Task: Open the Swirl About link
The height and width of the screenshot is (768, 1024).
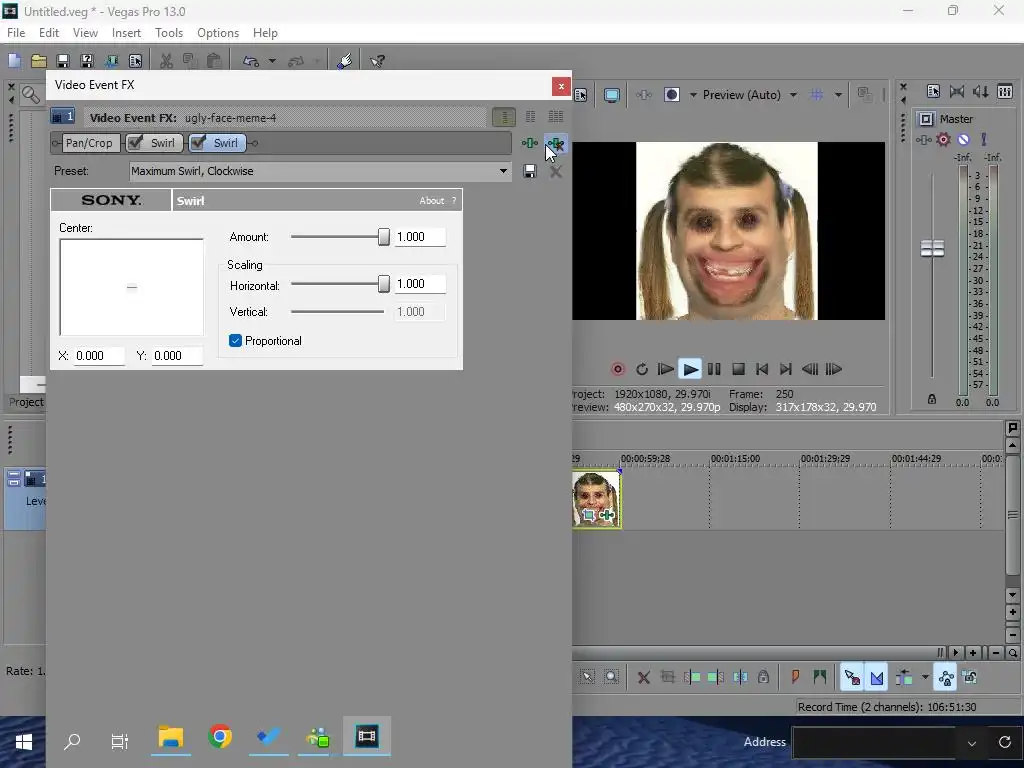Action: pos(432,200)
